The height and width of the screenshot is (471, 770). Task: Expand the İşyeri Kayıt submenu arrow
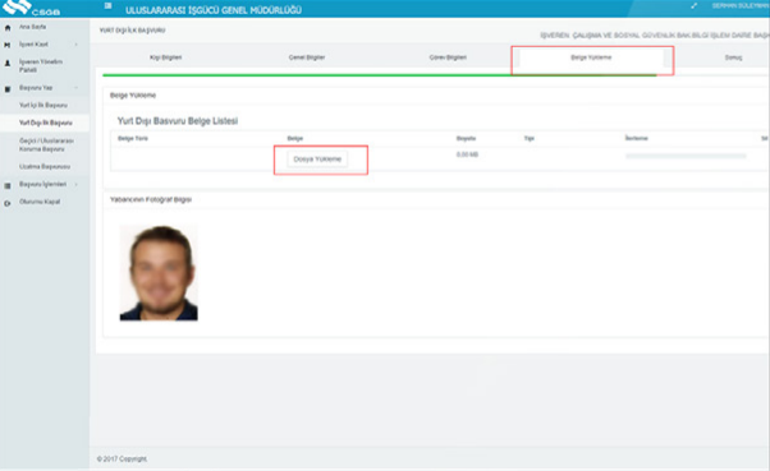[x=76, y=44]
